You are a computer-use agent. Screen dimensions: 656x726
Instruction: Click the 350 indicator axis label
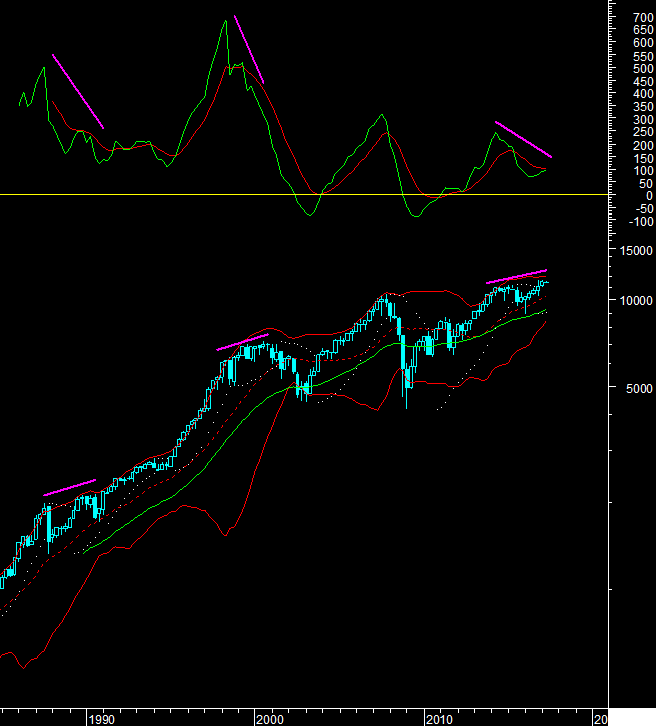[643, 107]
